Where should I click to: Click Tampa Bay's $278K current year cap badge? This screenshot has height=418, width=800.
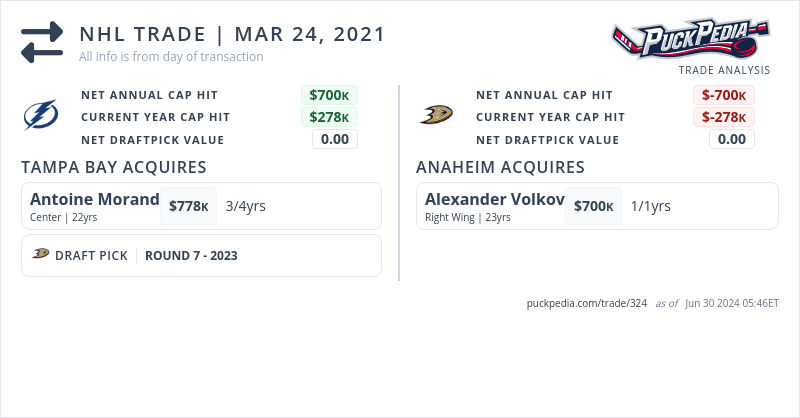[329, 117]
